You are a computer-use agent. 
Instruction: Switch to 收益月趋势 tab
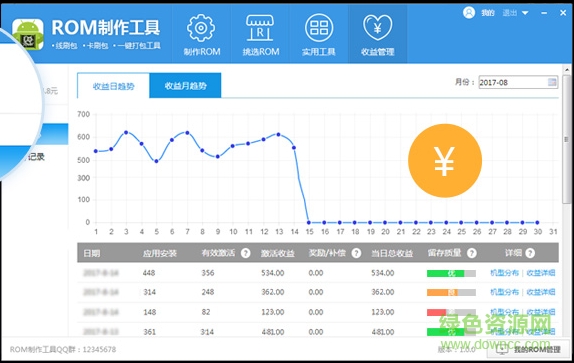(x=185, y=86)
